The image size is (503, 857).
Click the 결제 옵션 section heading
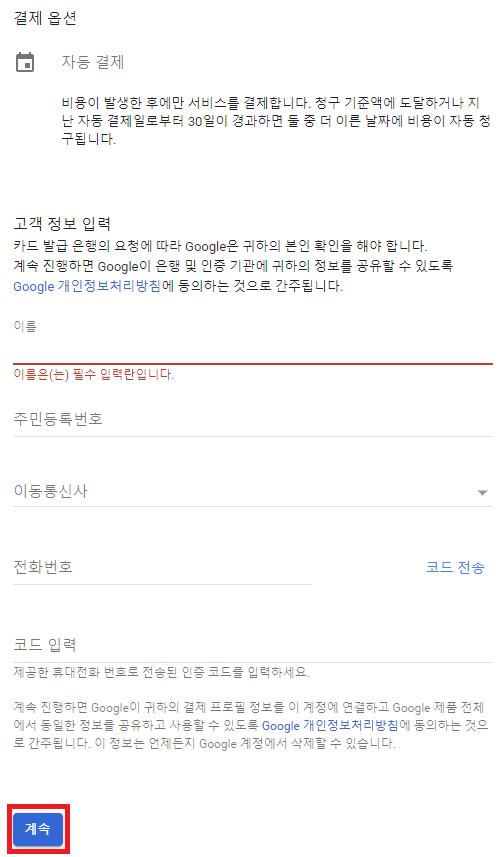click(45, 18)
